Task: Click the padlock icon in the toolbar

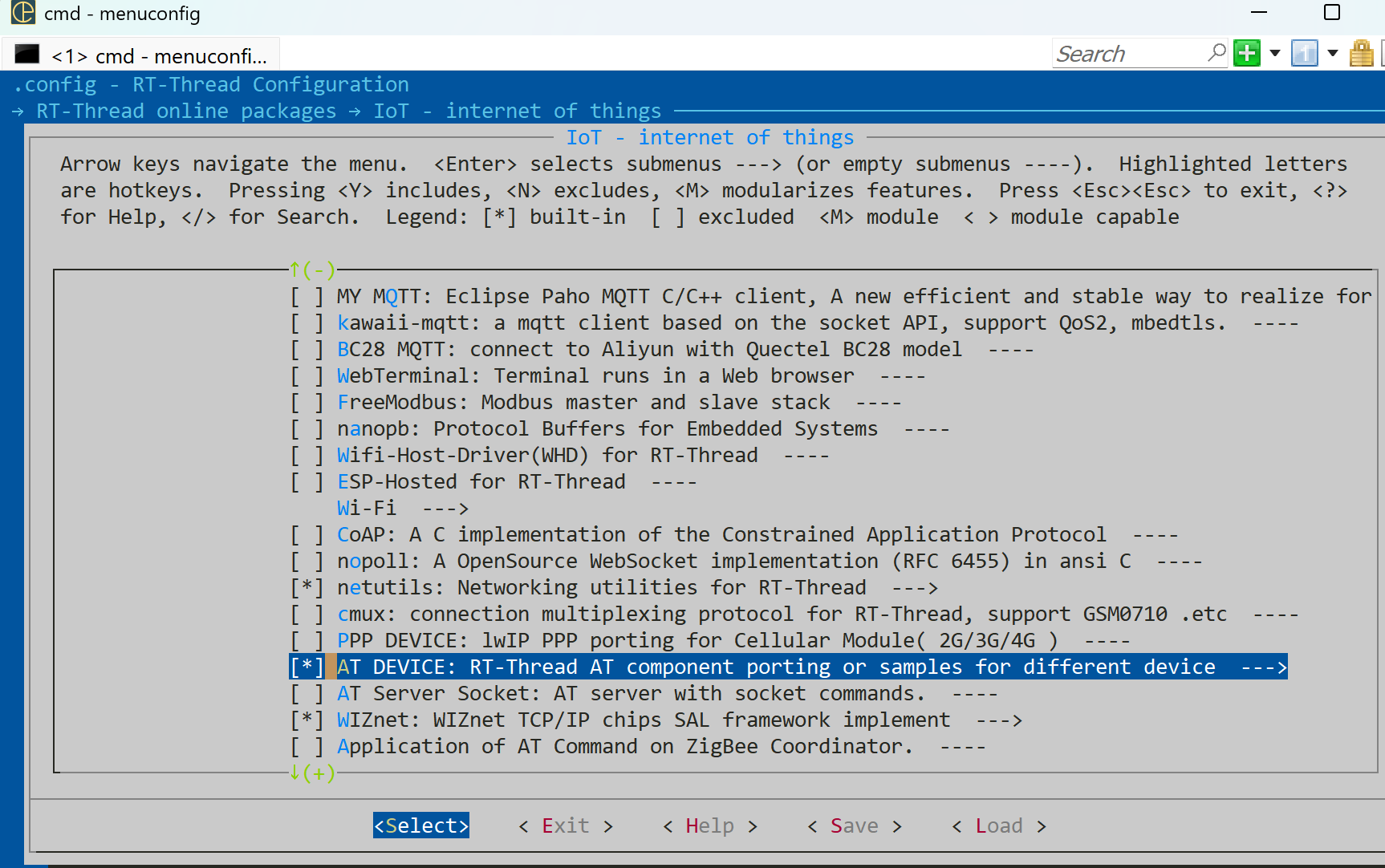Action: pyautogui.click(x=1362, y=54)
